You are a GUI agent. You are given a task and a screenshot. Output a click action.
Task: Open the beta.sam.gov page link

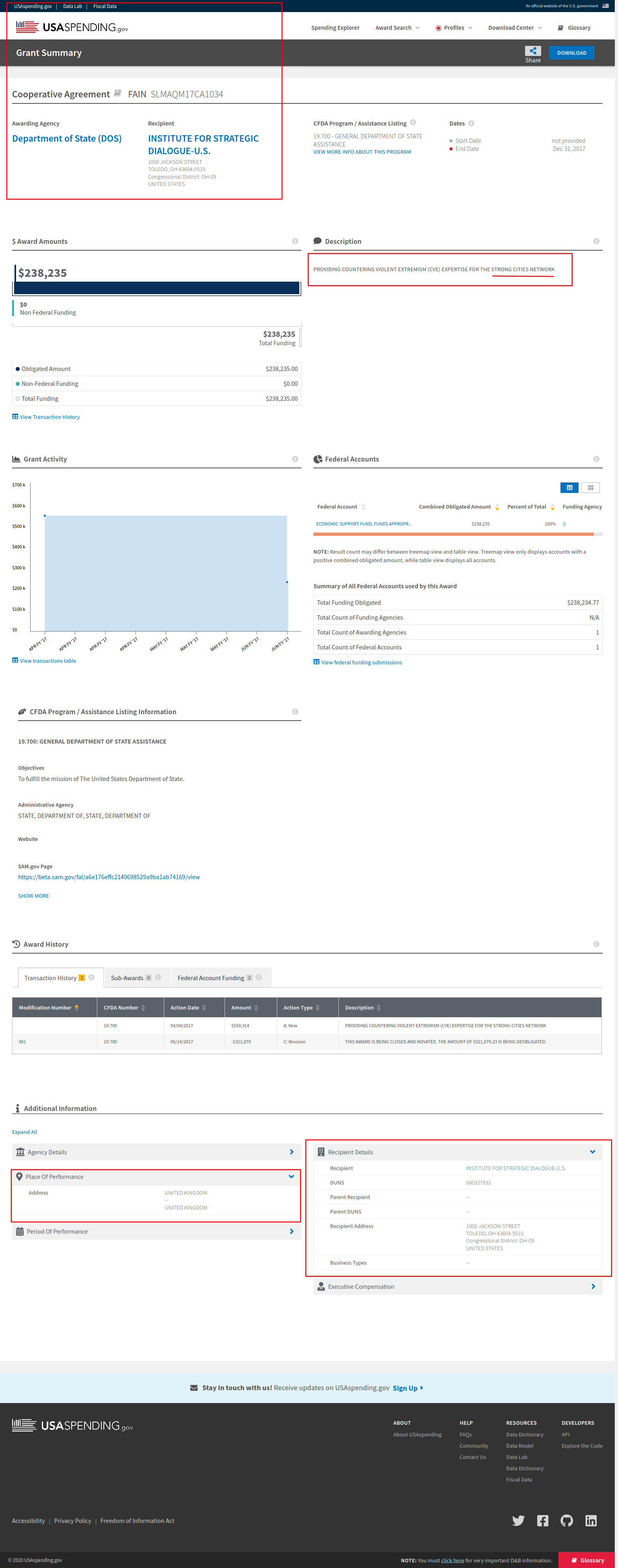pos(109,877)
